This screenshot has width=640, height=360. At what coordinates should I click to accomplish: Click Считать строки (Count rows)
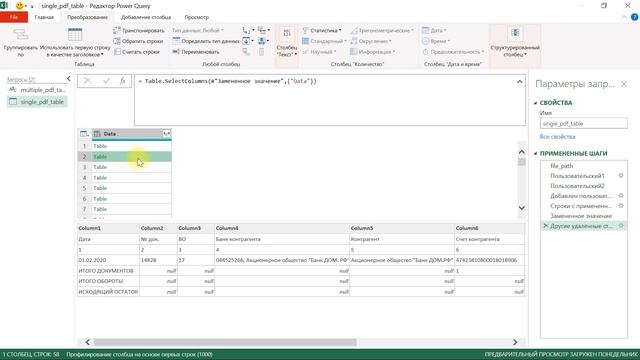pyautogui.click(x=136, y=52)
